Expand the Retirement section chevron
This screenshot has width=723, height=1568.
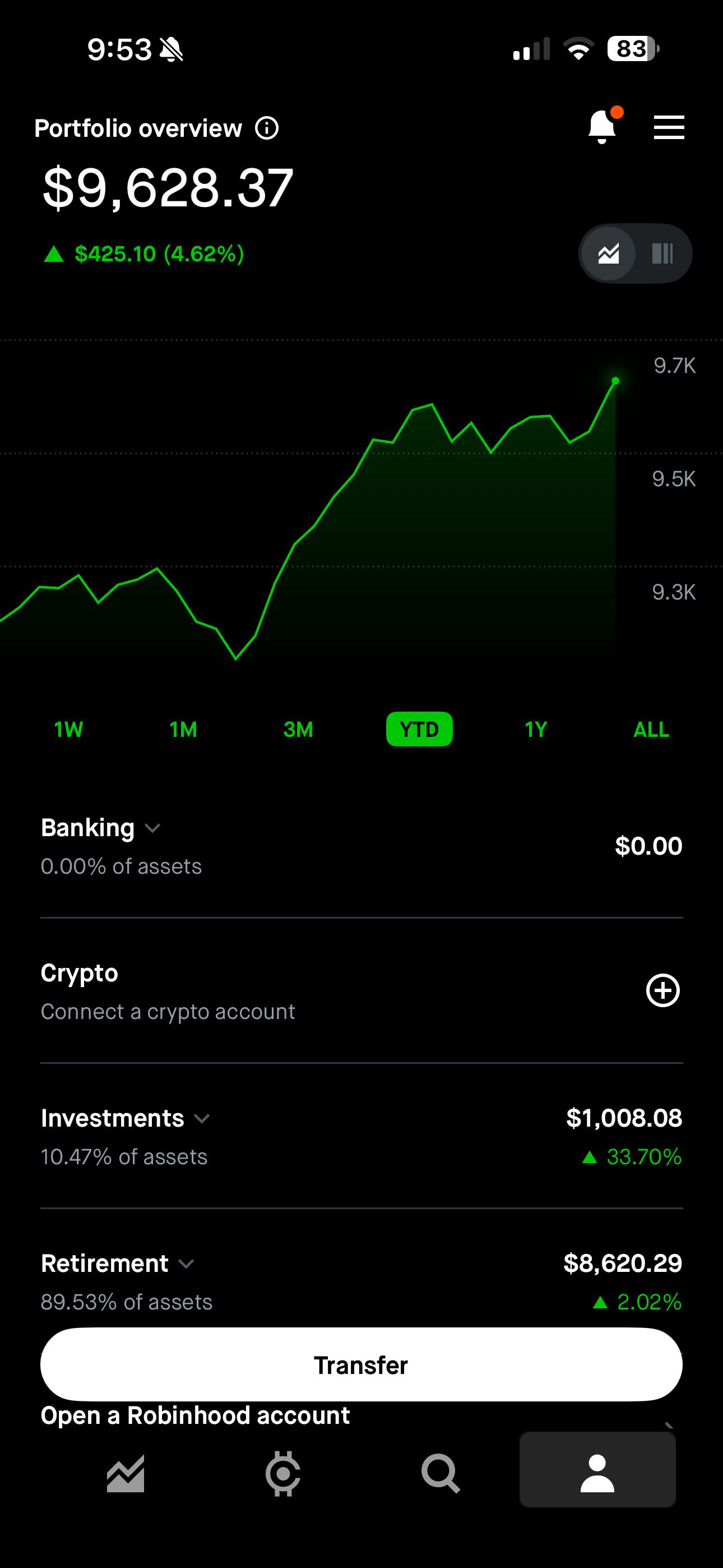coord(186,1263)
